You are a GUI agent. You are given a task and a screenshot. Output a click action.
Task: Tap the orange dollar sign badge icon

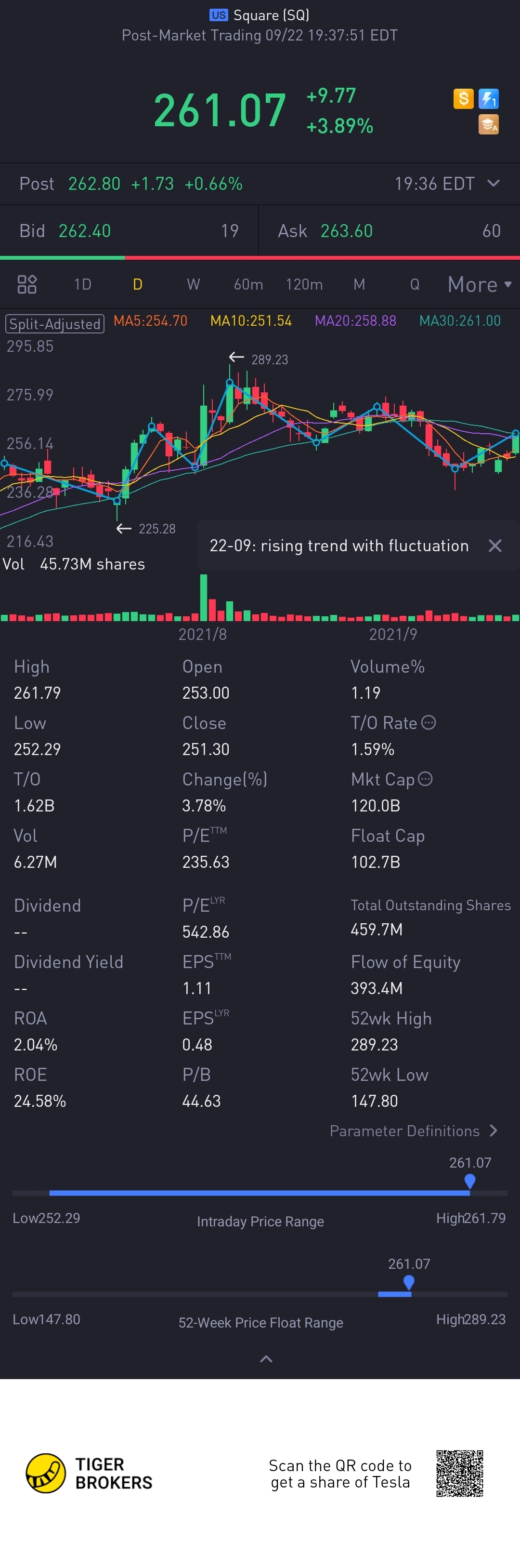pos(464,99)
